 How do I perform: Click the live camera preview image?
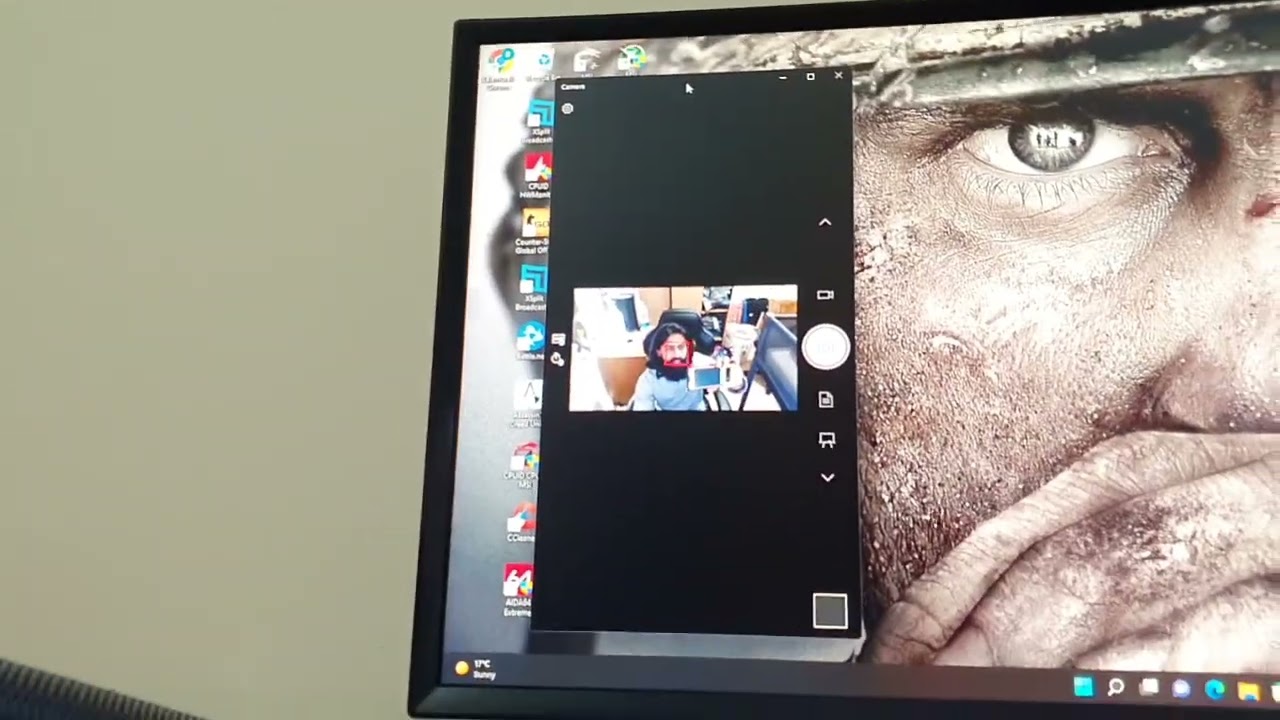pos(684,348)
